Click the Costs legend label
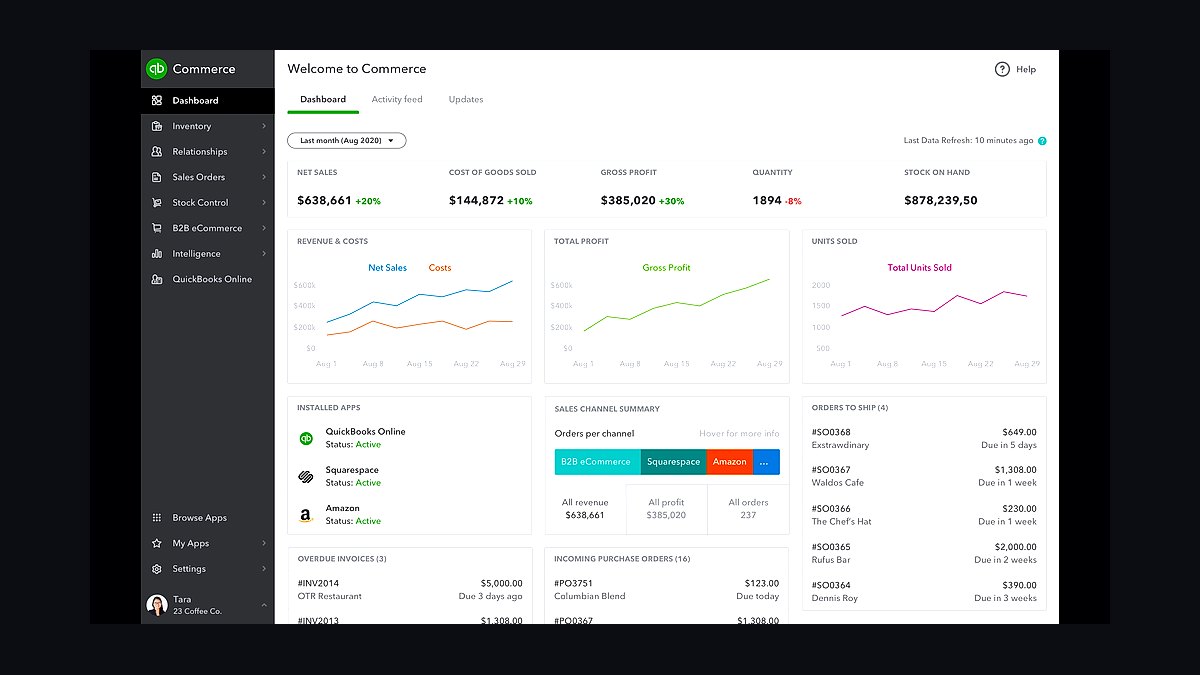The height and width of the screenshot is (675, 1200). tap(440, 268)
